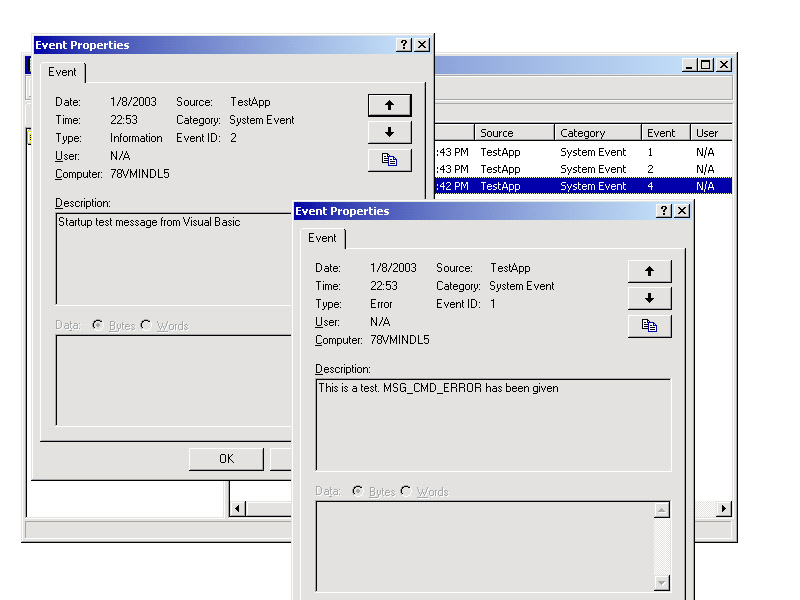Open the Event tab in the Information event dialog
800x600 pixels.
click(x=62, y=72)
